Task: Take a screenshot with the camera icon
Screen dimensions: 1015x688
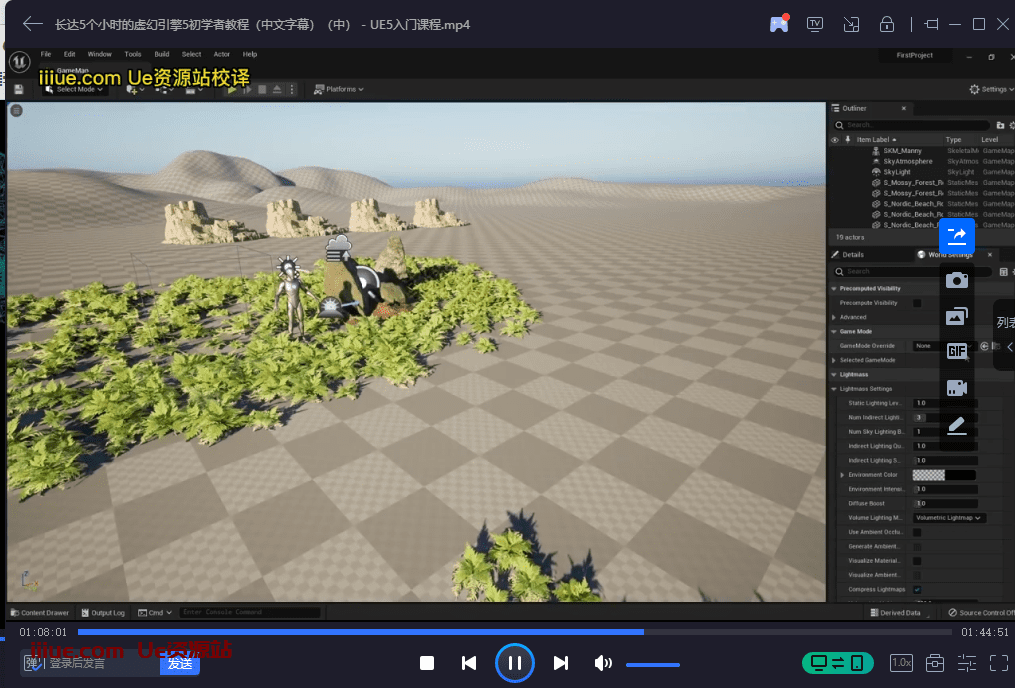Action: coord(957,280)
